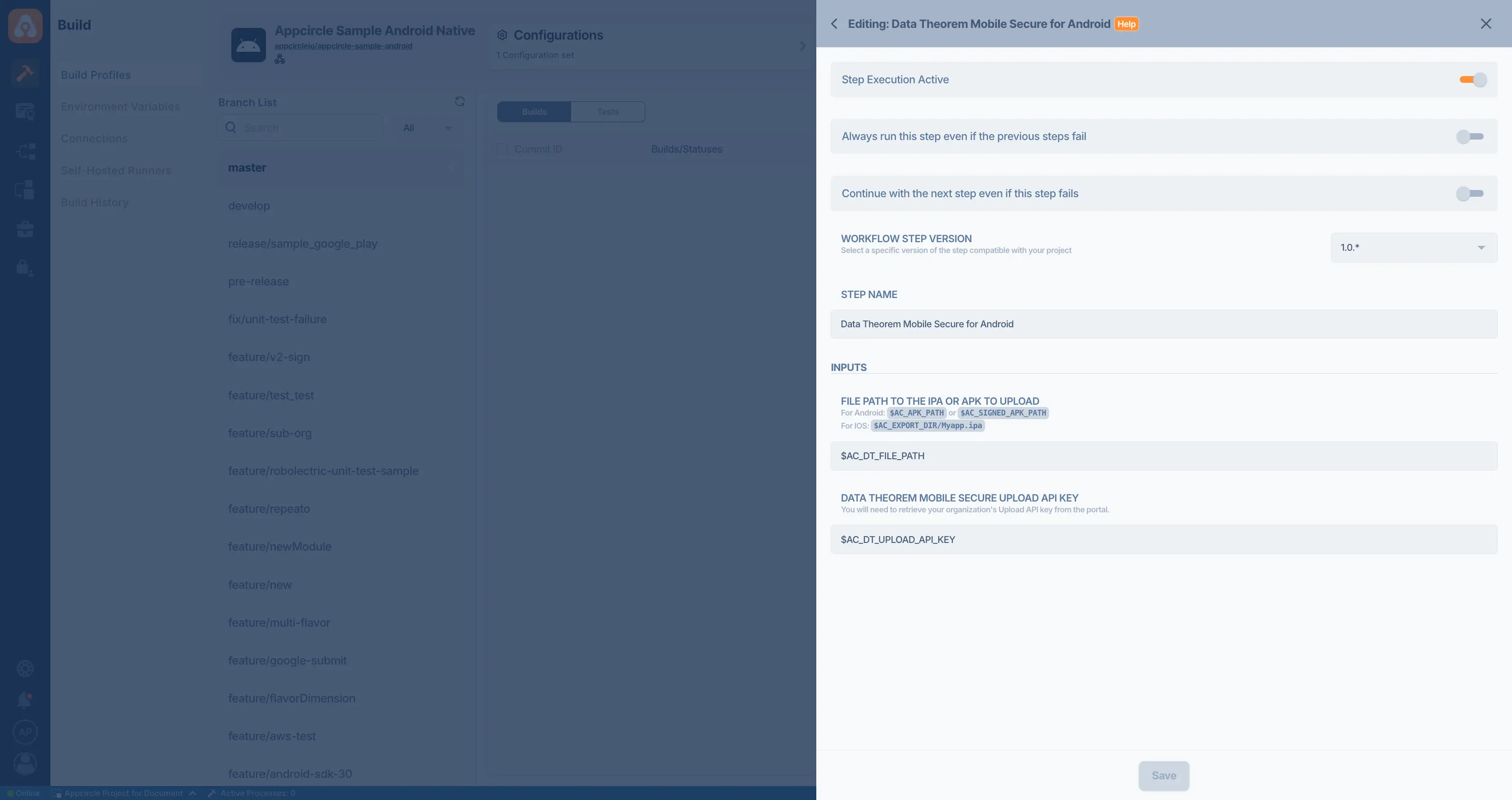
Task: Click the Appcircle logo icon
Action: coord(25,26)
